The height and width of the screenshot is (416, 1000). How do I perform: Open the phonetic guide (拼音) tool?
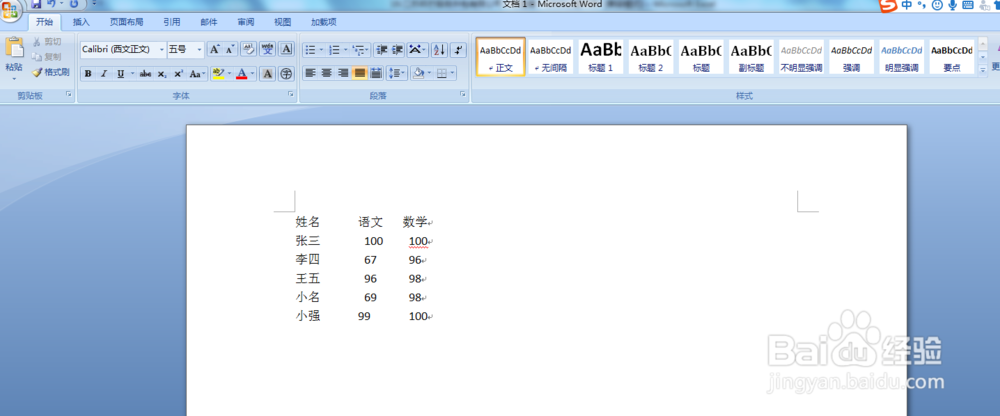coord(267,49)
